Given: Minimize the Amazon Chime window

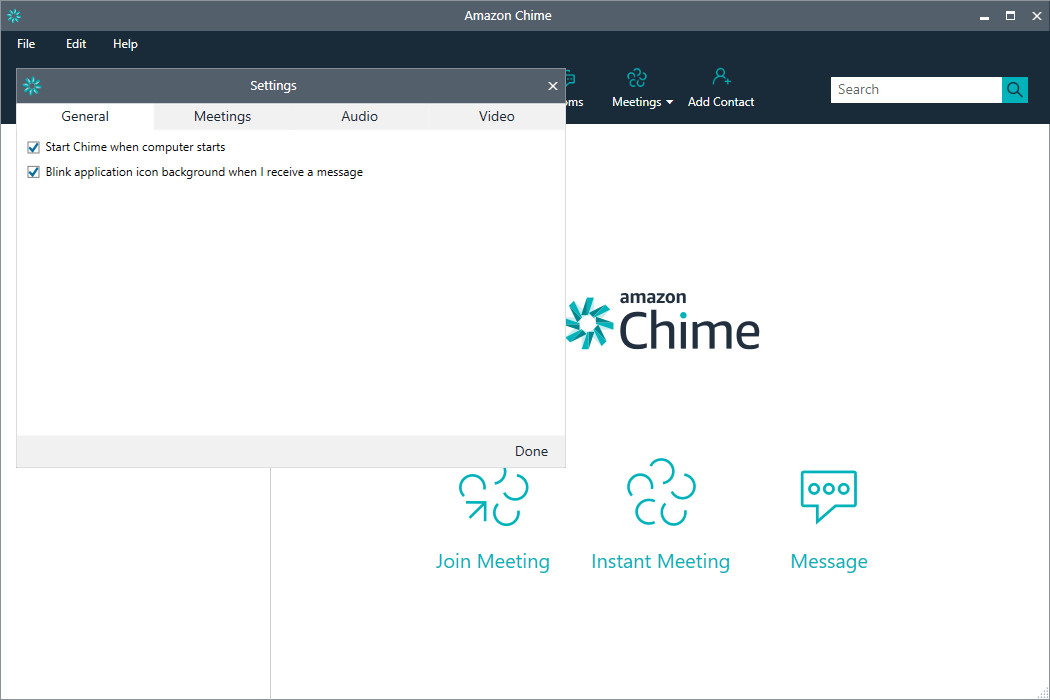Looking at the screenshot, I should coord(984,16).
